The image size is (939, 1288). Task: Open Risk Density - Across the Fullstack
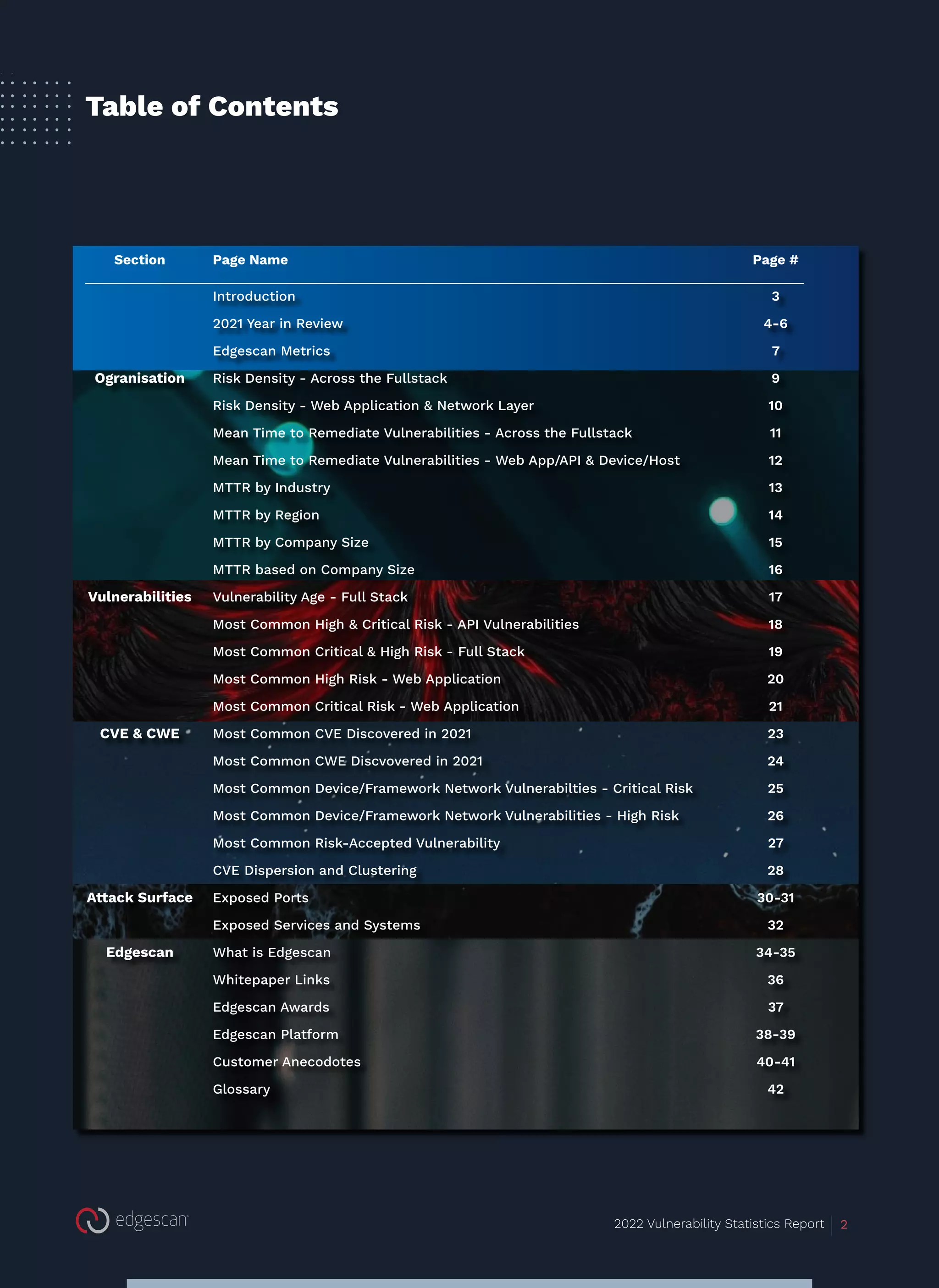(x=330, y=378)
